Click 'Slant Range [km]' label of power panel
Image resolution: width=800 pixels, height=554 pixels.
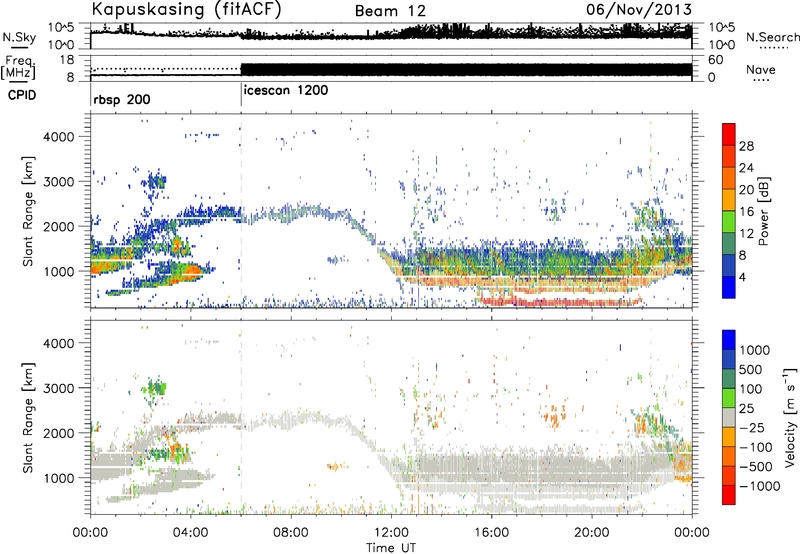click(x=27, y=211)
